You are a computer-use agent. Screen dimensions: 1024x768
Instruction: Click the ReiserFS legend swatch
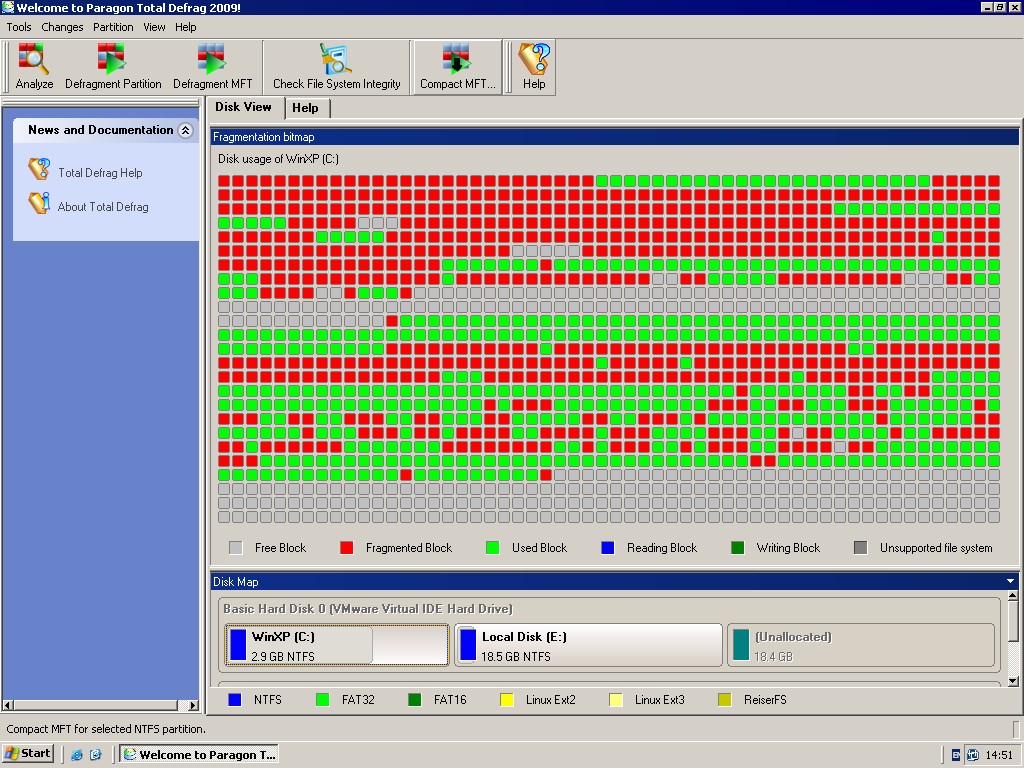(x=724, y=700)
